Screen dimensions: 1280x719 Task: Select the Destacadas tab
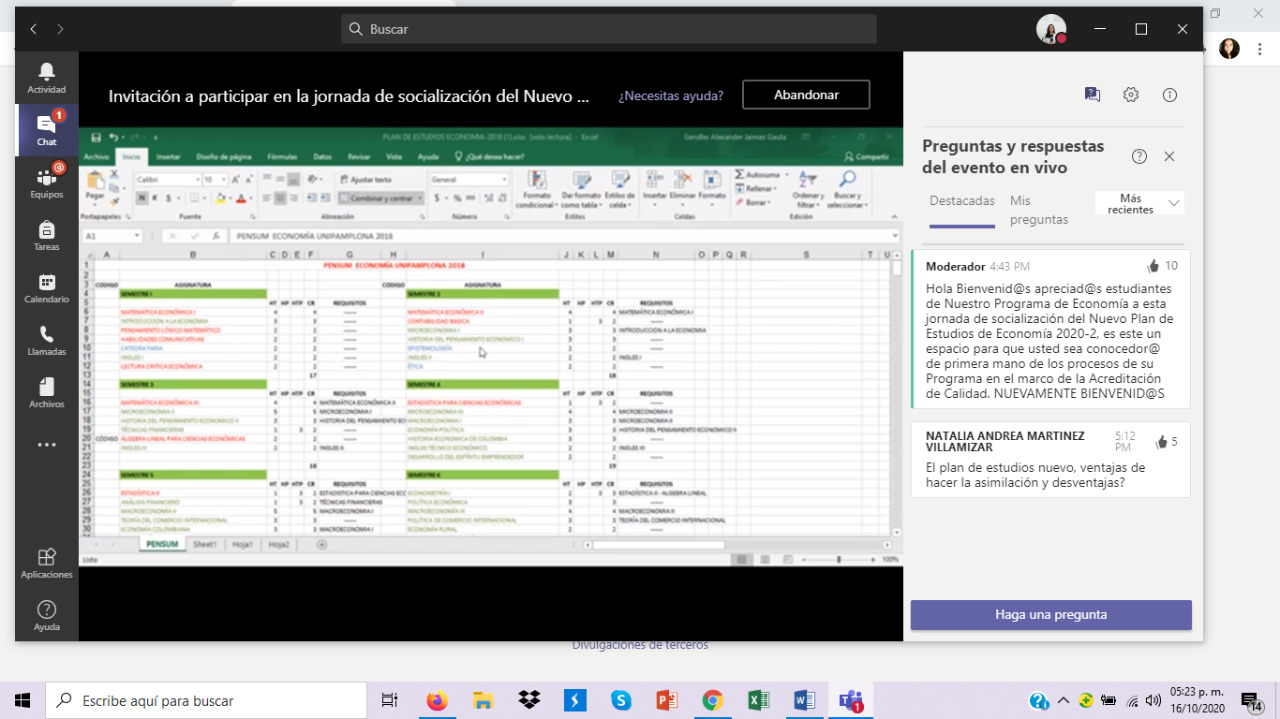click(962, 201)
